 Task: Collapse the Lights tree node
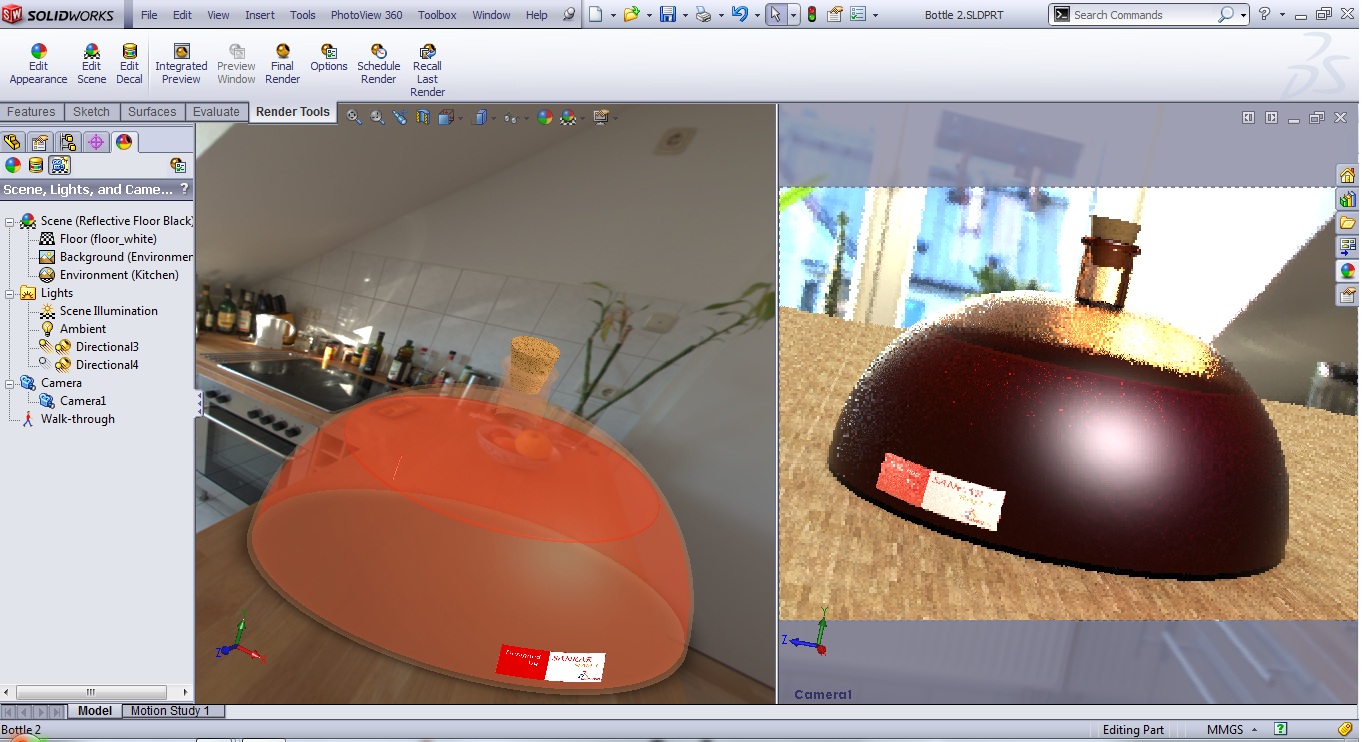9,293
